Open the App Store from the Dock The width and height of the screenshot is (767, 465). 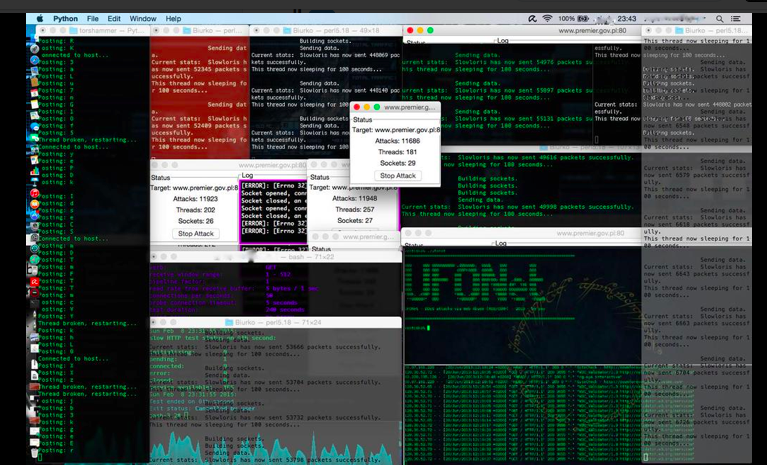(34, 214)
